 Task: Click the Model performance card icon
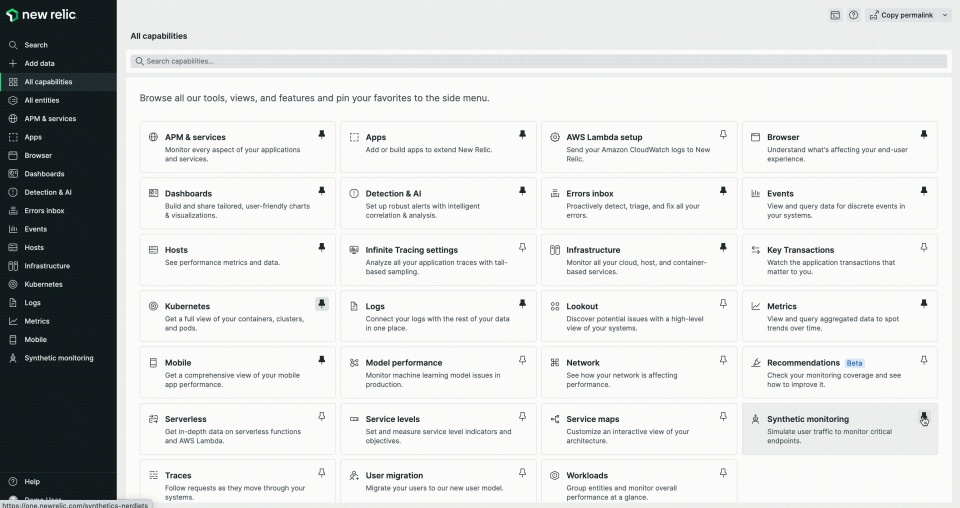(354, 362)
